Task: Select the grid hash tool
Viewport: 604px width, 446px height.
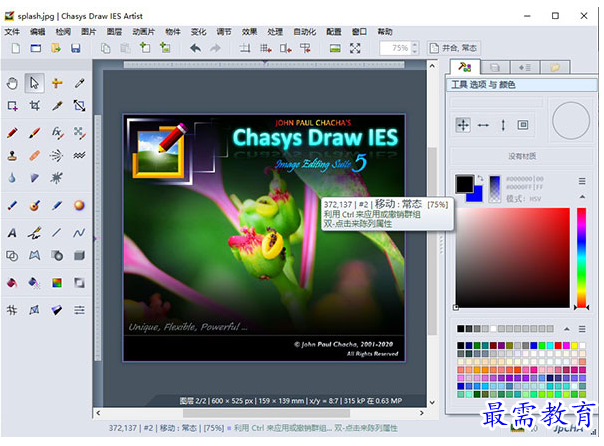Action: tap(12, 310)
